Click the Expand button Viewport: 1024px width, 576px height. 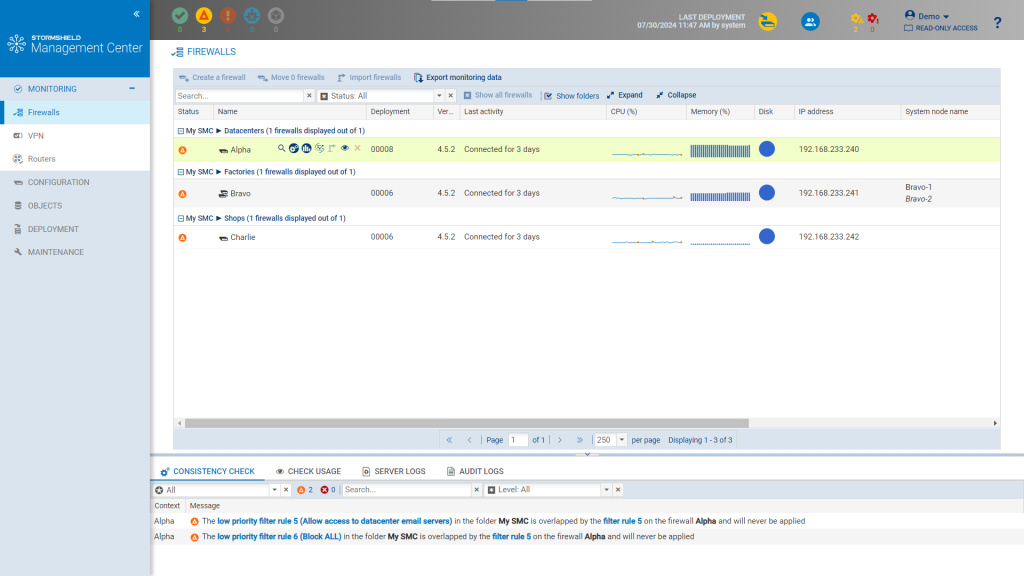coord(625,95)
